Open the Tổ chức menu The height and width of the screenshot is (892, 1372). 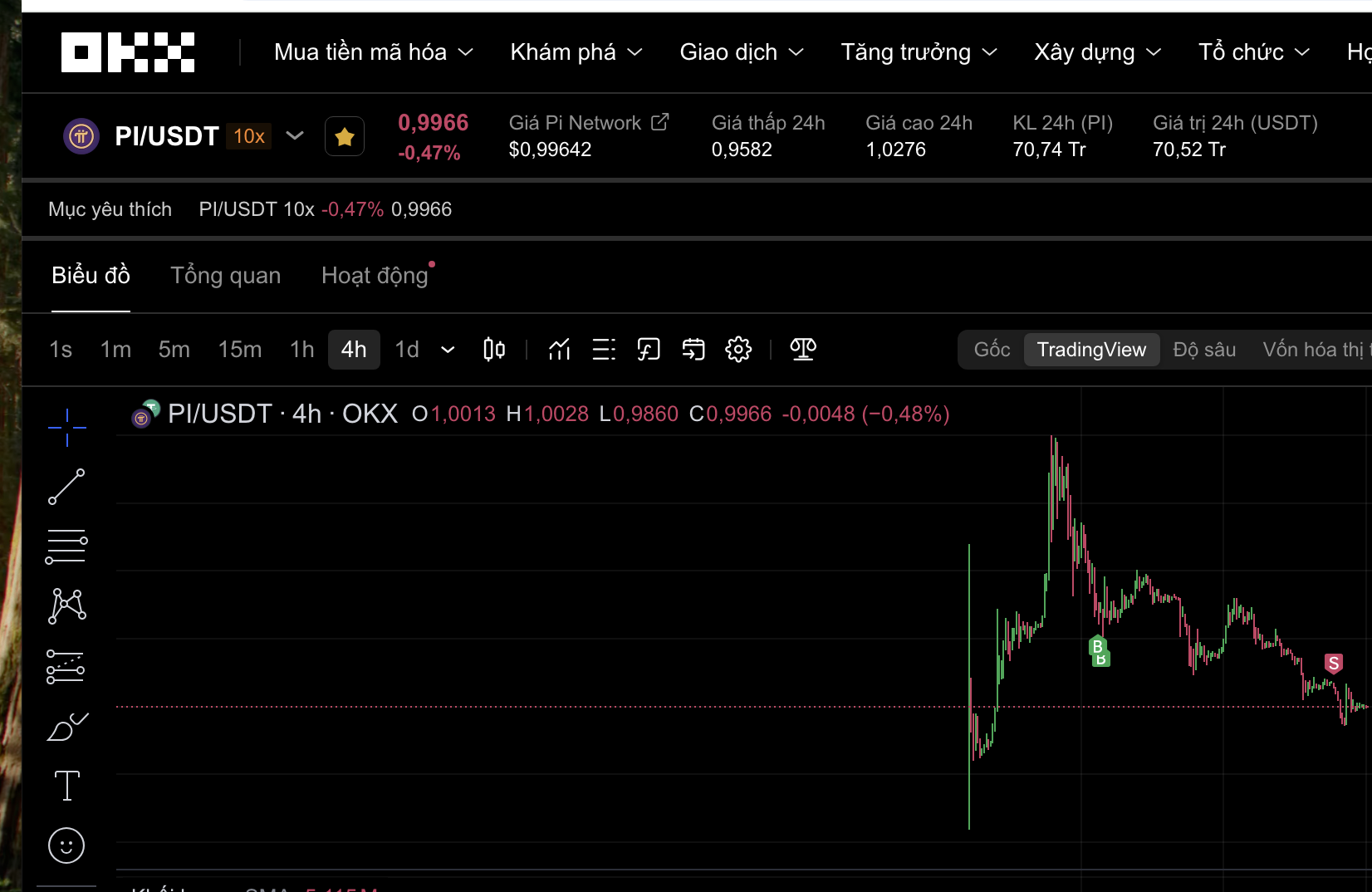(1254, 52)
